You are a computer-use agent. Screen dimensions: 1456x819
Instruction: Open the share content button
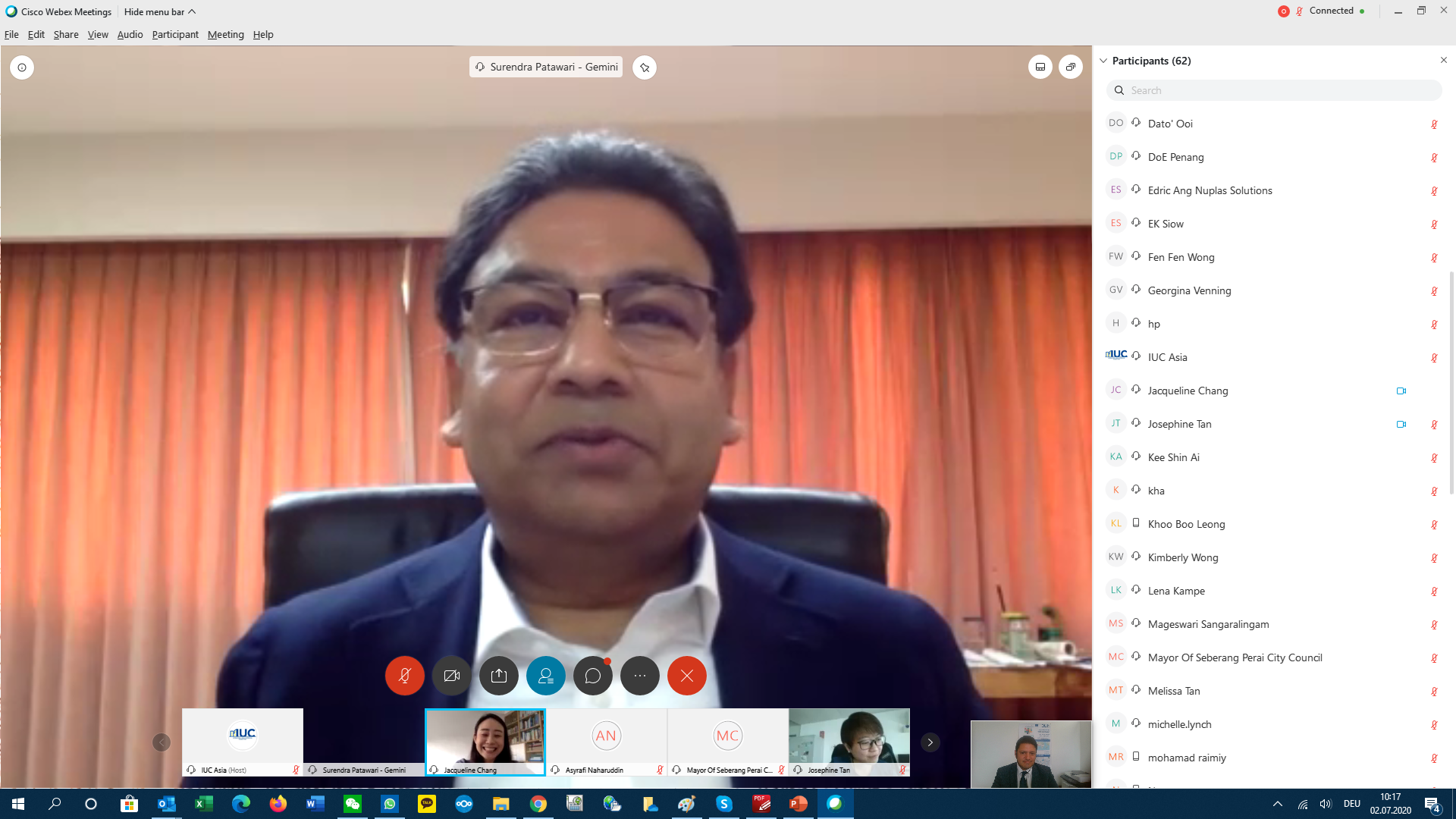point(499,676)
